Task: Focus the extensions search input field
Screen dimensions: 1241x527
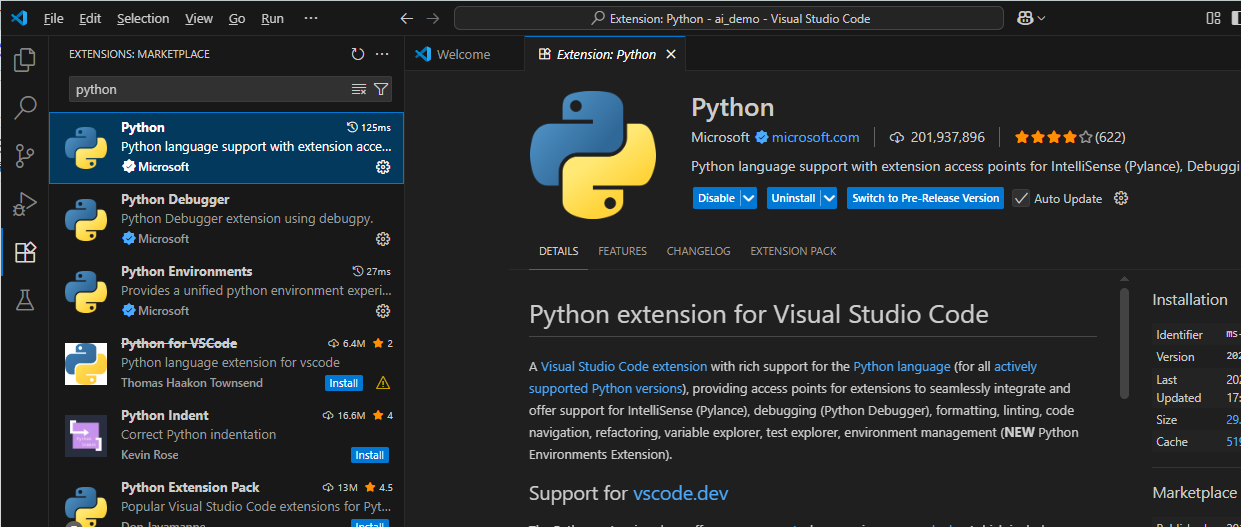Action: pyautogui.click(x=210, y=89)
